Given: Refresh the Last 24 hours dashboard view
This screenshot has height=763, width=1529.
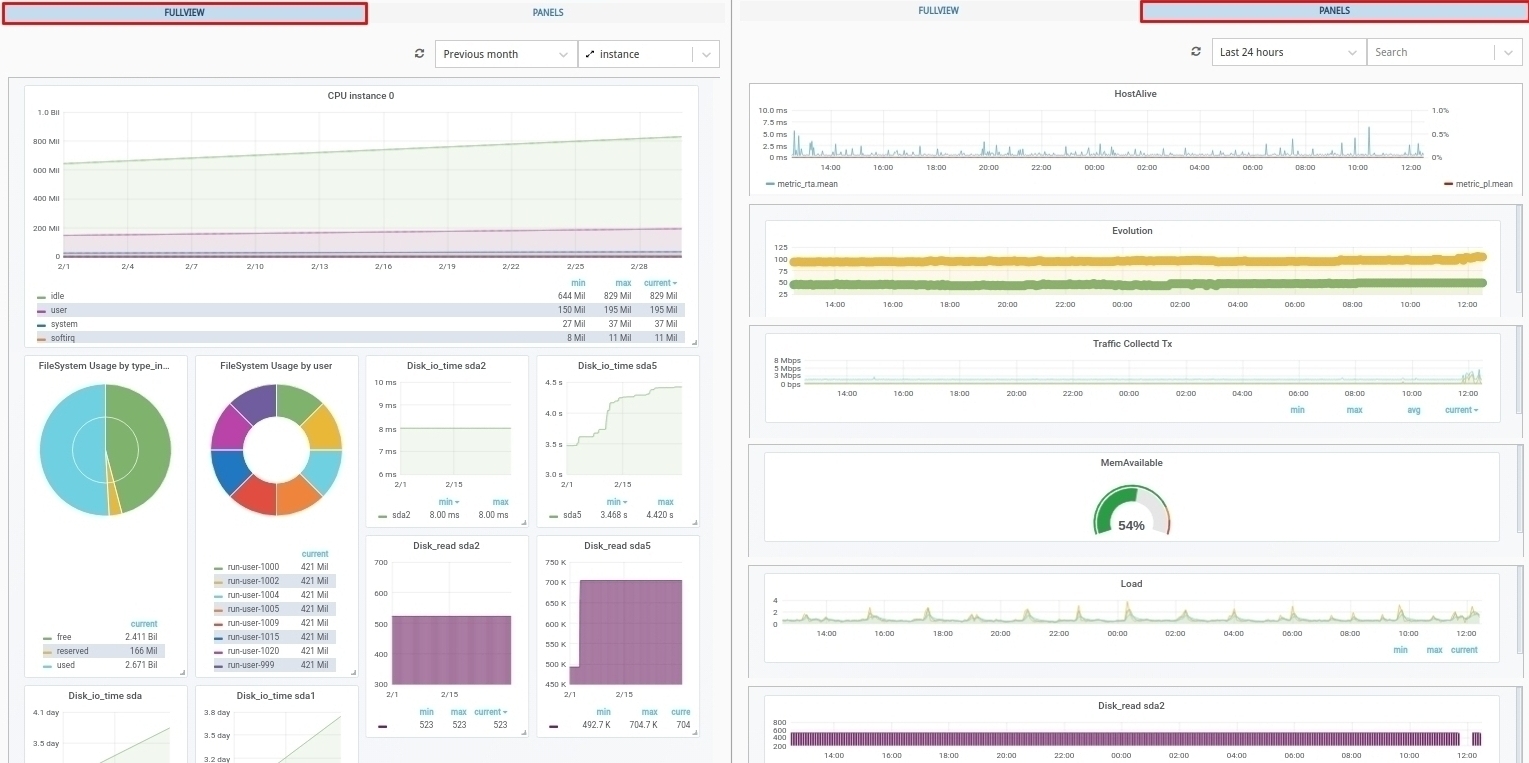Looking at the screenshot, I should pos(1196,52).
